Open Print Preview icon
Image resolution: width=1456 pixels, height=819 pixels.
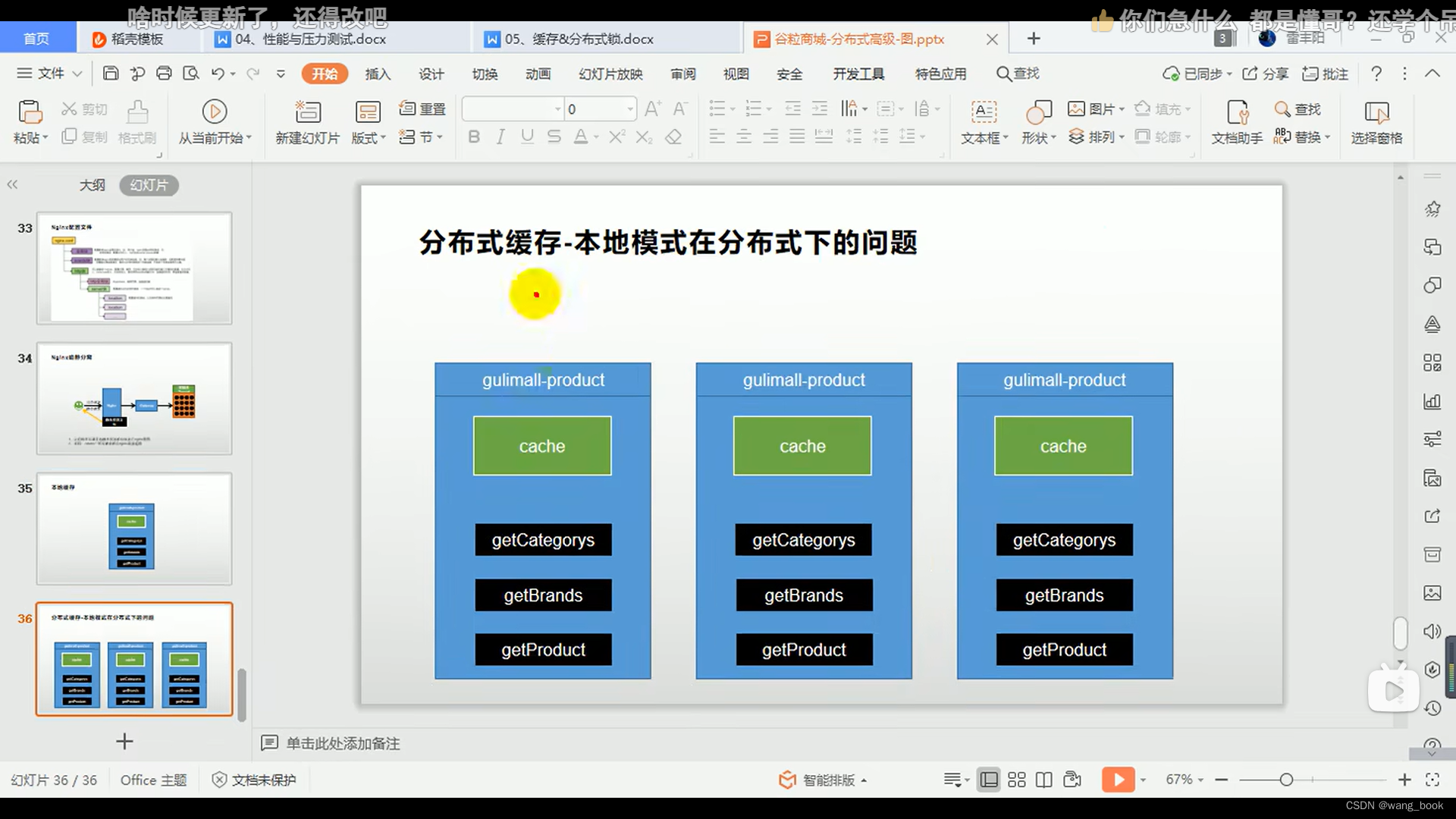[191, 73]
